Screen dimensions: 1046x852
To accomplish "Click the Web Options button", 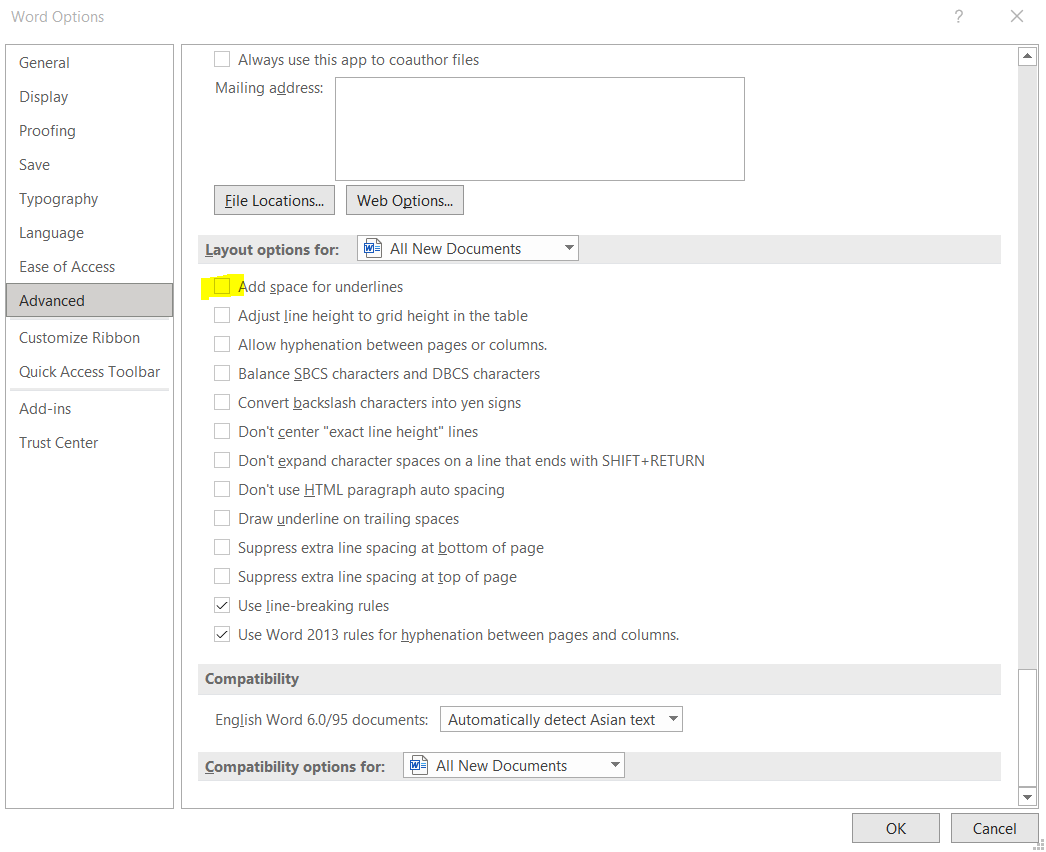I will (404, 200).
